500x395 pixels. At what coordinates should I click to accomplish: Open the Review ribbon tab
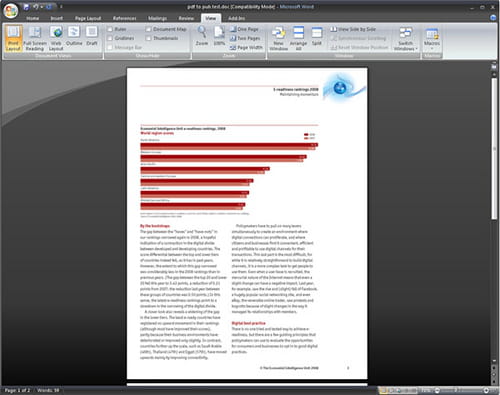tap(186, 18)
